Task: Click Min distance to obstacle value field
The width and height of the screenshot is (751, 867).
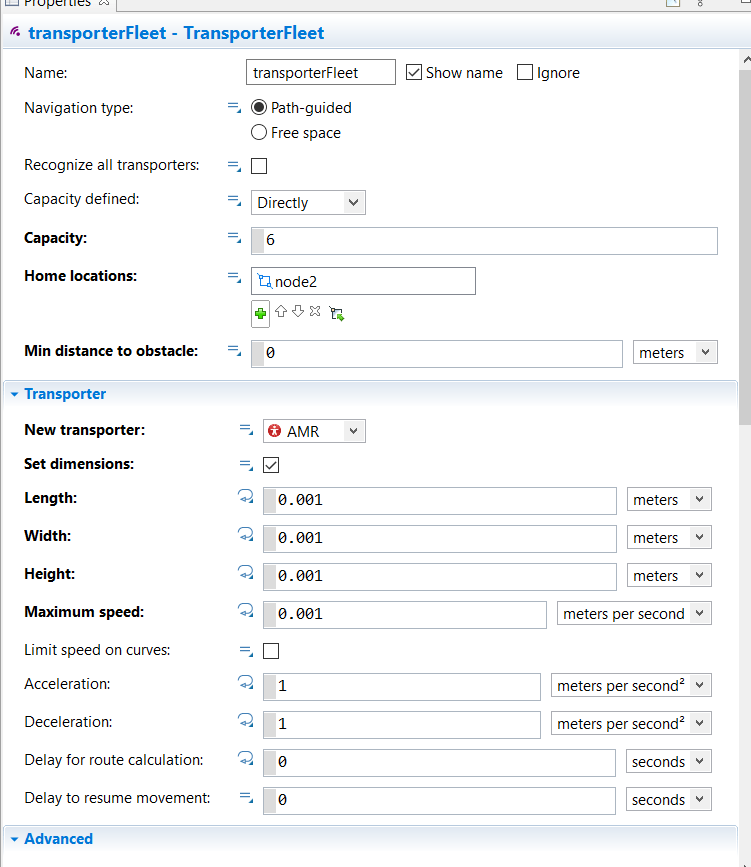Action: tap(437, 354)
